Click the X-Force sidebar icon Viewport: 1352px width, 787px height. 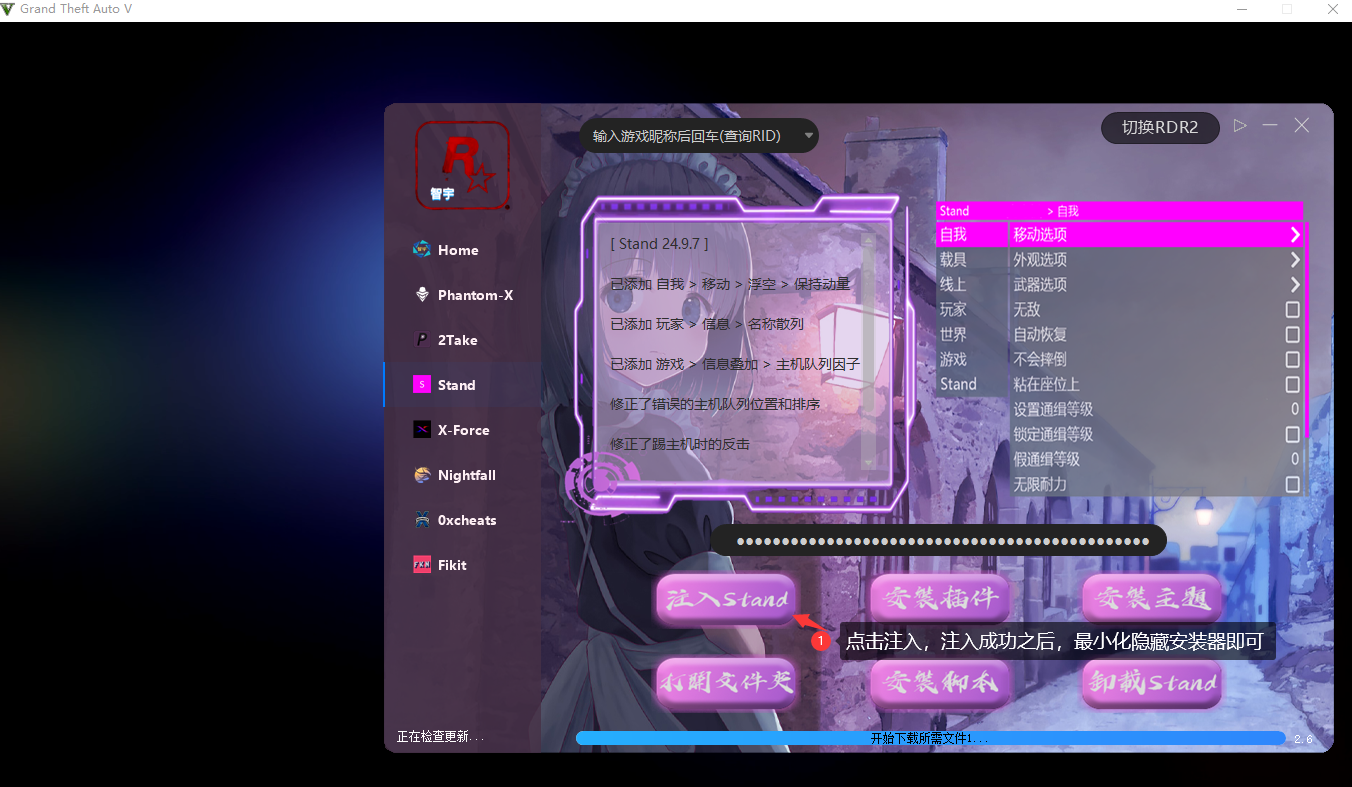[422, 430]
